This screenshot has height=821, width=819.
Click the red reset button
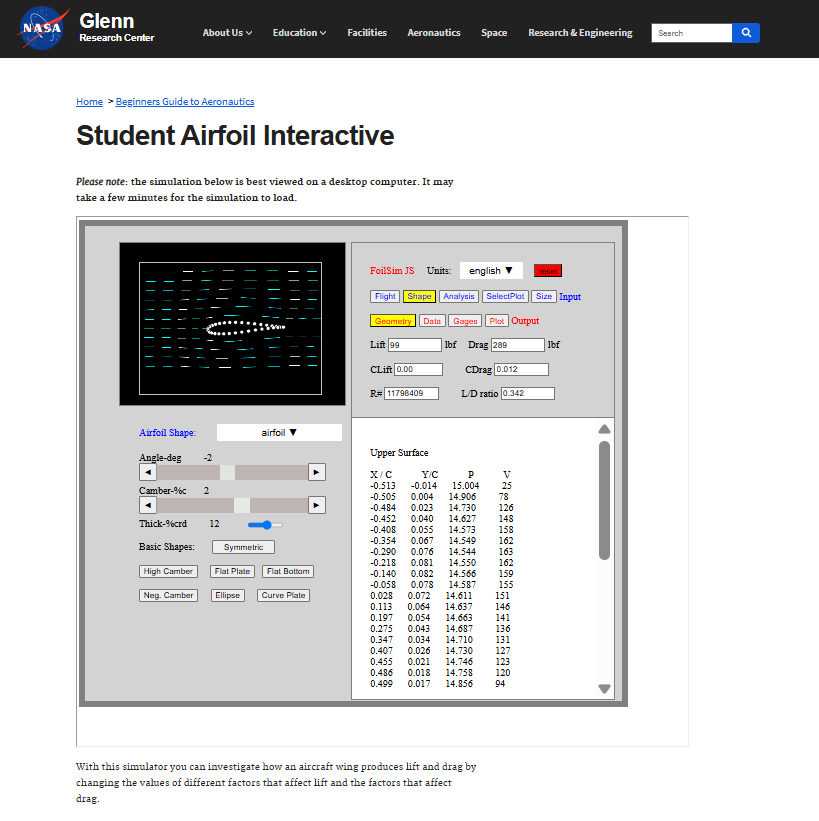(548, 271)
